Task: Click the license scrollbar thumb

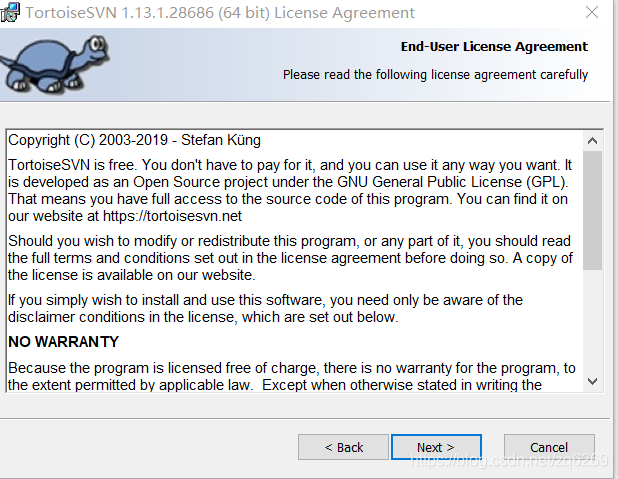Action: coord(592,210)
